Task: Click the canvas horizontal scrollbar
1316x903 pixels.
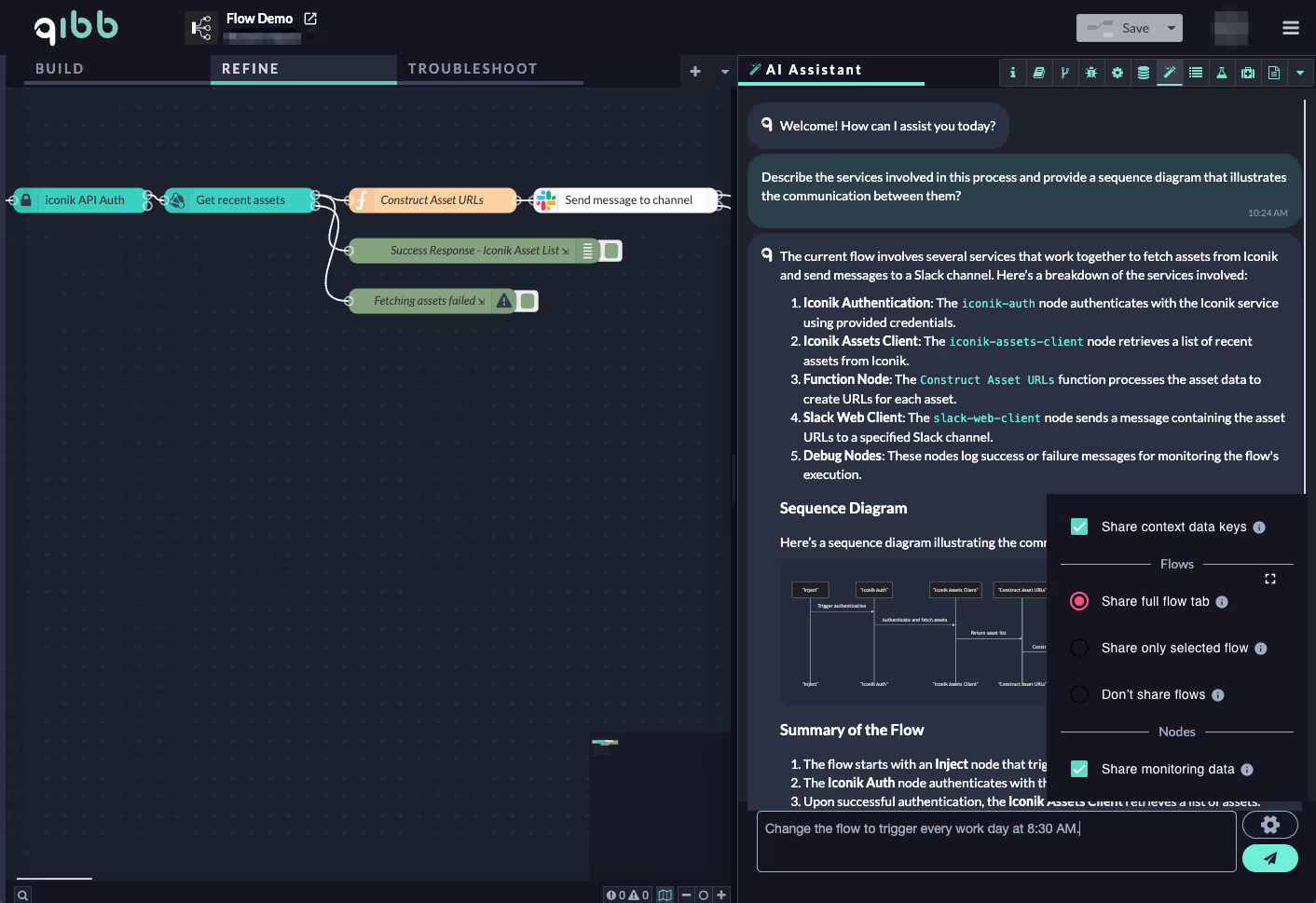Action: [54, 878]
